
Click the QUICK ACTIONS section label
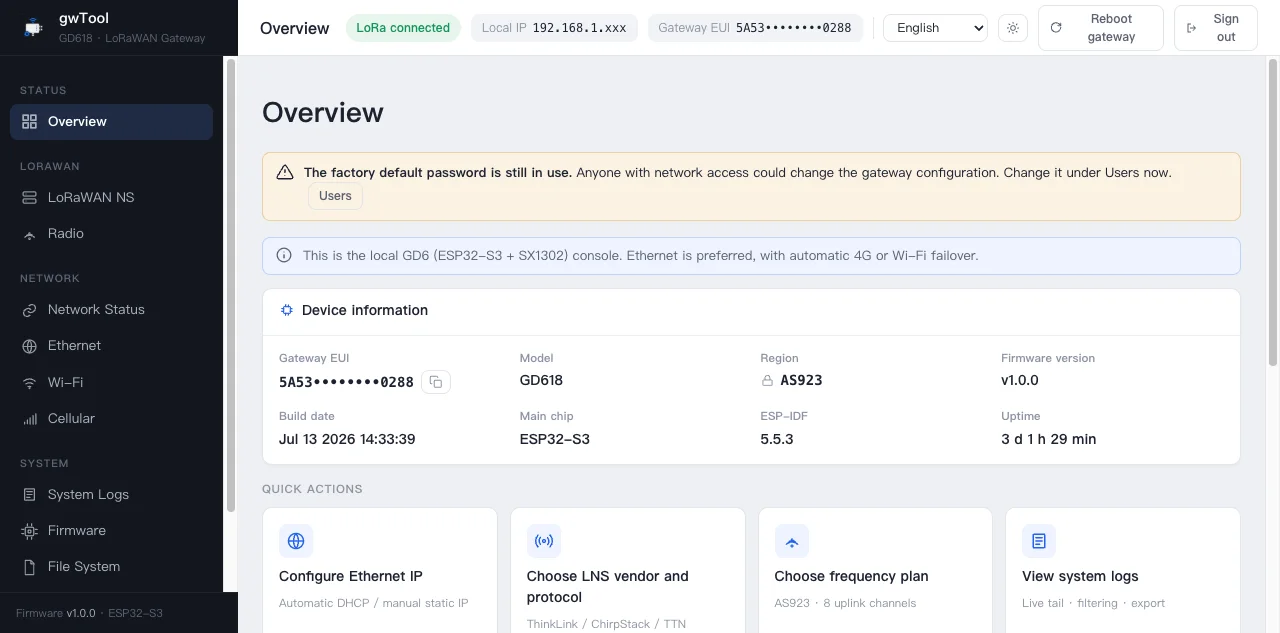pyautogui.click(x=312, y=489)
